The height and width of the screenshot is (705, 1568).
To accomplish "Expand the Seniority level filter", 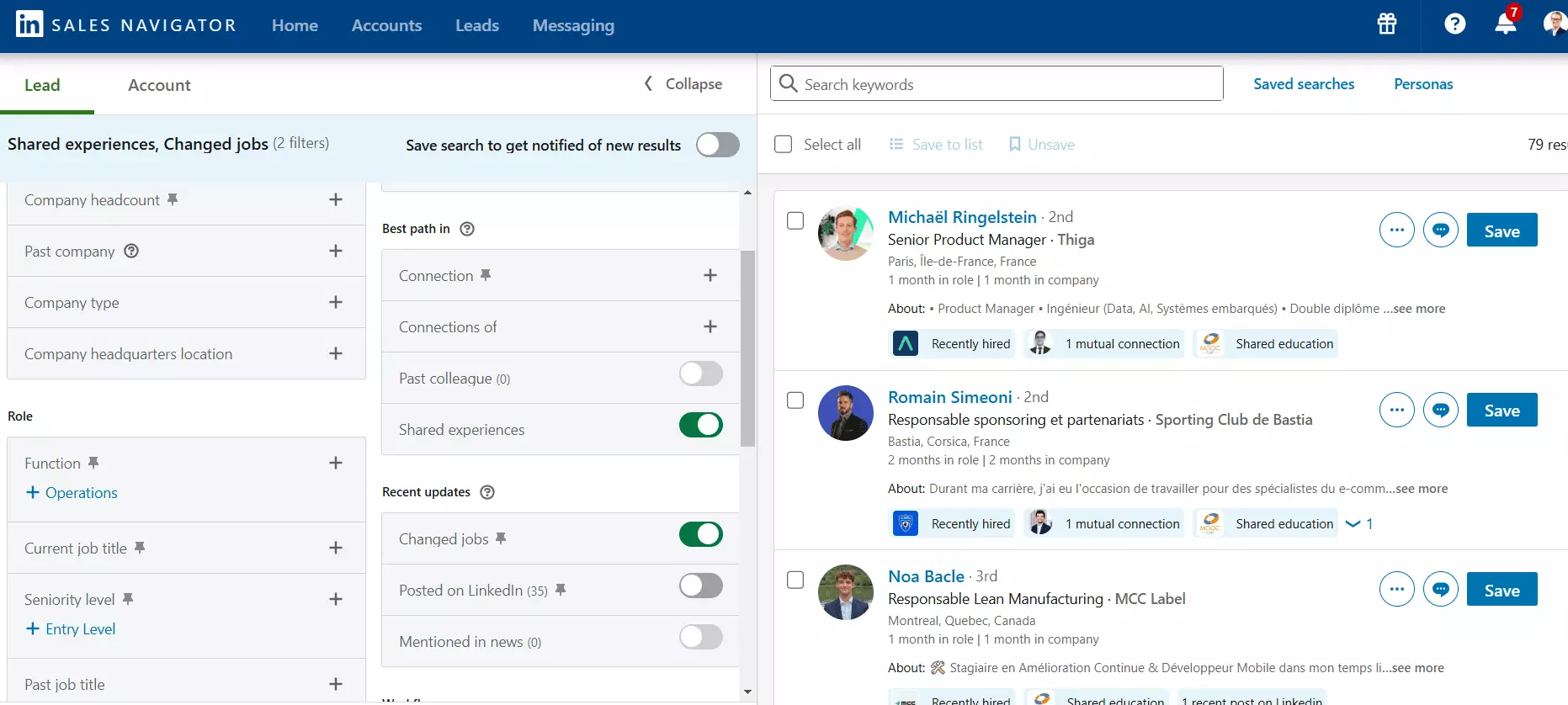I will [336, 599].
